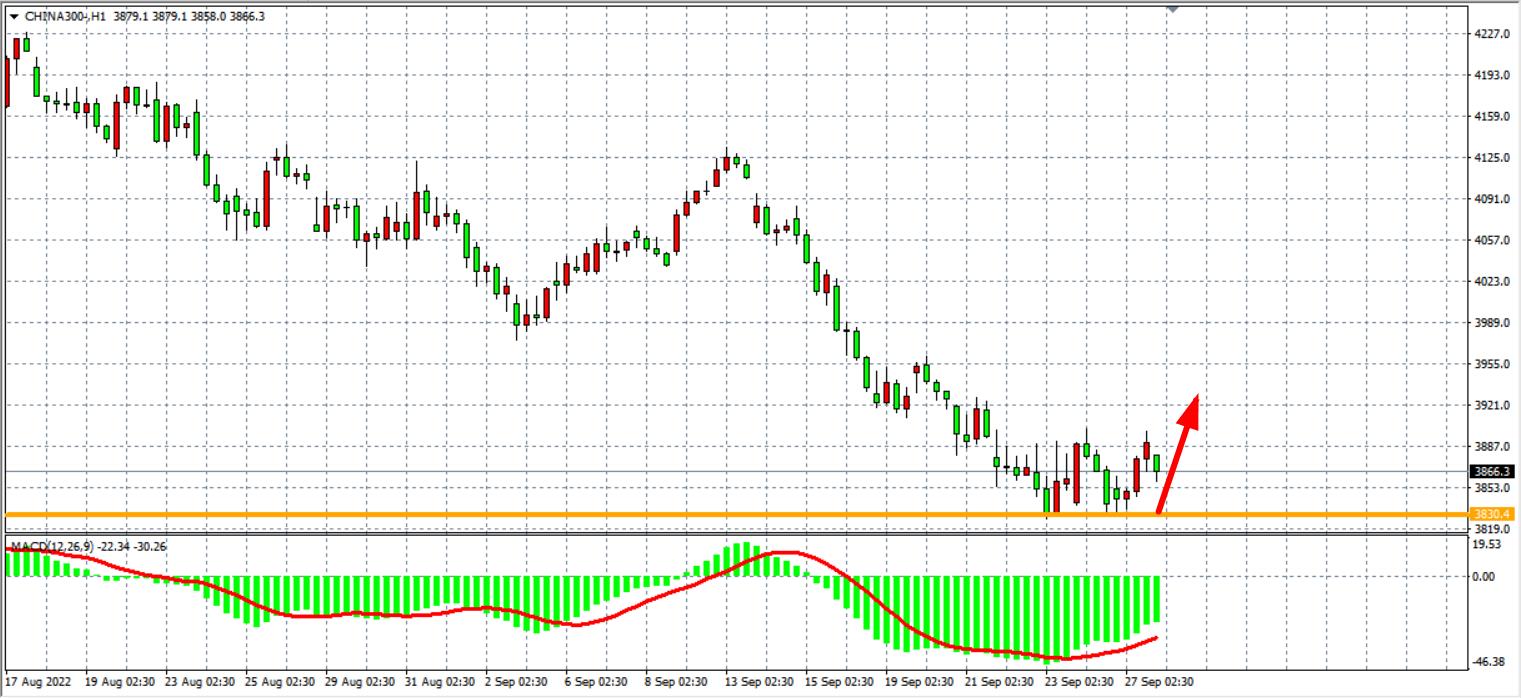Click the 17 Aug 2022 date label
1521x698 pixels.
36,681
